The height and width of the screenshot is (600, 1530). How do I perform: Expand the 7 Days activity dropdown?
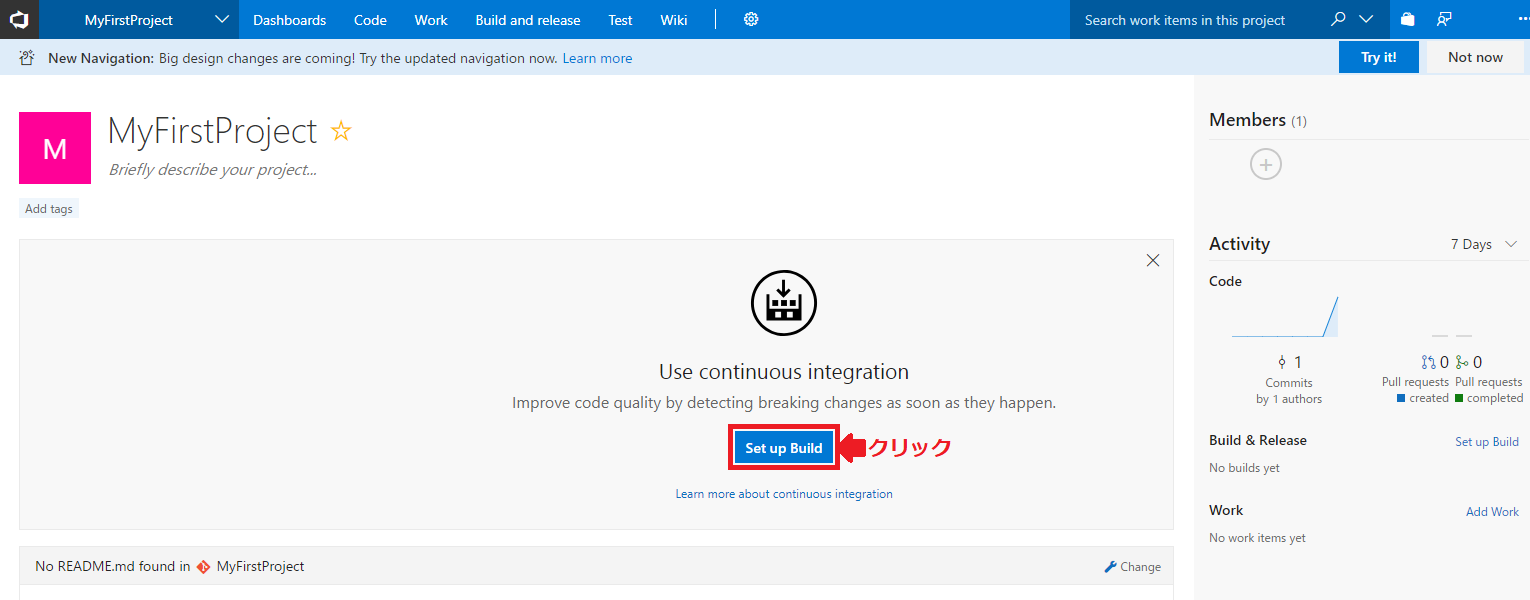coord(1484,244)
